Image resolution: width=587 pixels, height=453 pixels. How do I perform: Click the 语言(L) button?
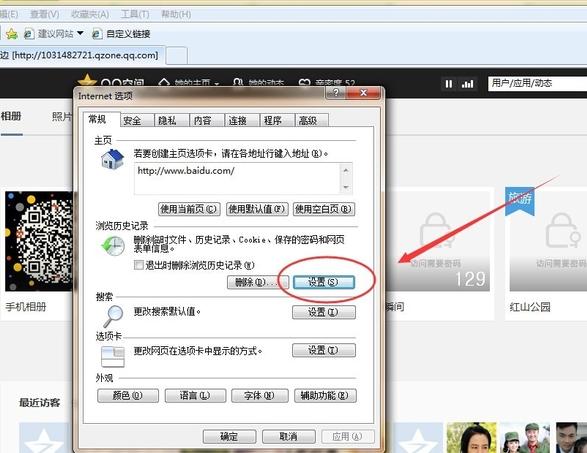(x=195, y=395)
